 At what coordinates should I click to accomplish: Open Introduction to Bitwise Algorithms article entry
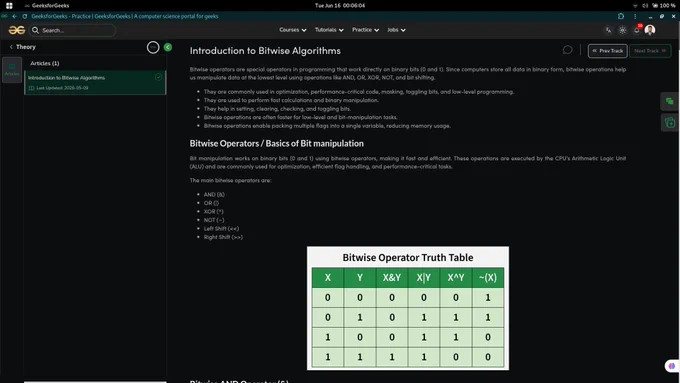95,82
